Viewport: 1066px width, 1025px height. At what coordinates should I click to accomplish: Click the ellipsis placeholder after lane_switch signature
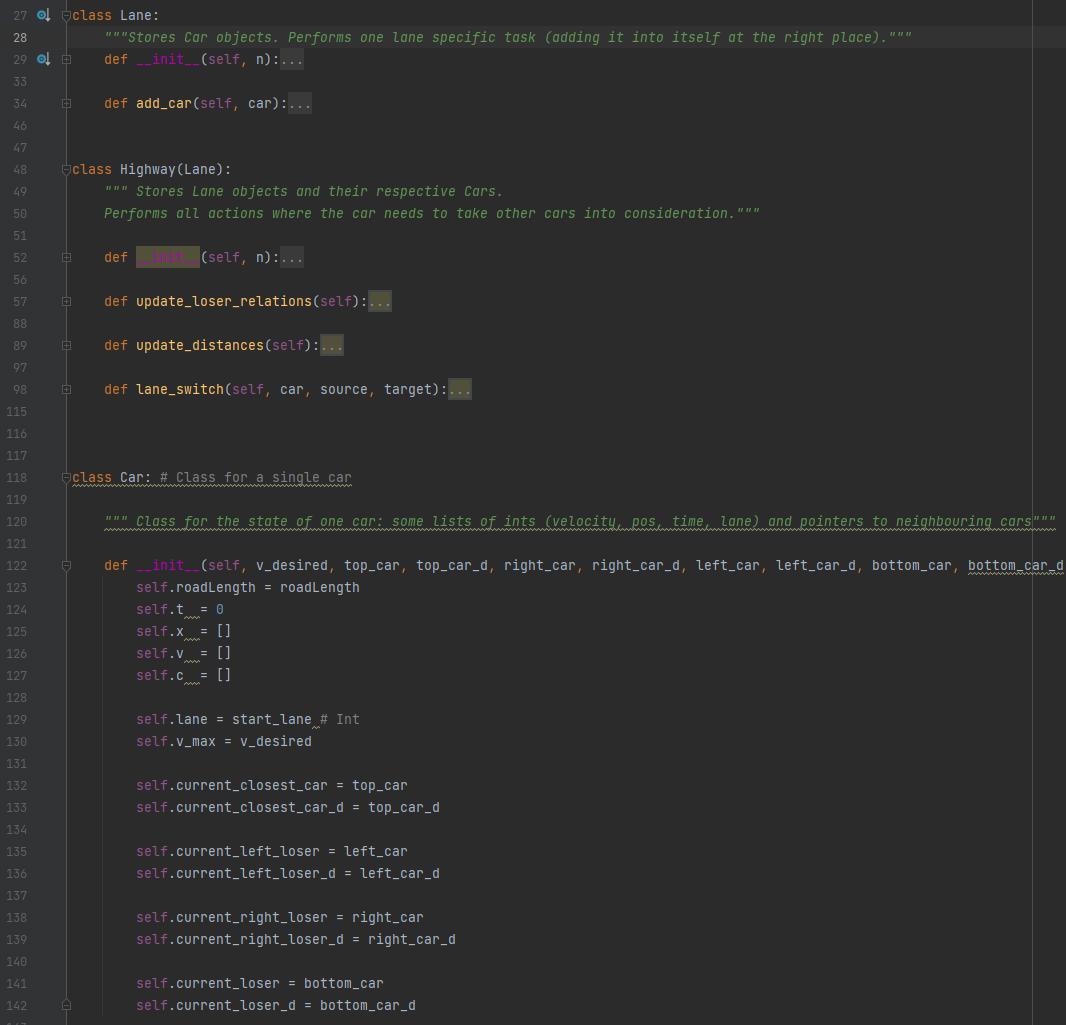[459, 389]
